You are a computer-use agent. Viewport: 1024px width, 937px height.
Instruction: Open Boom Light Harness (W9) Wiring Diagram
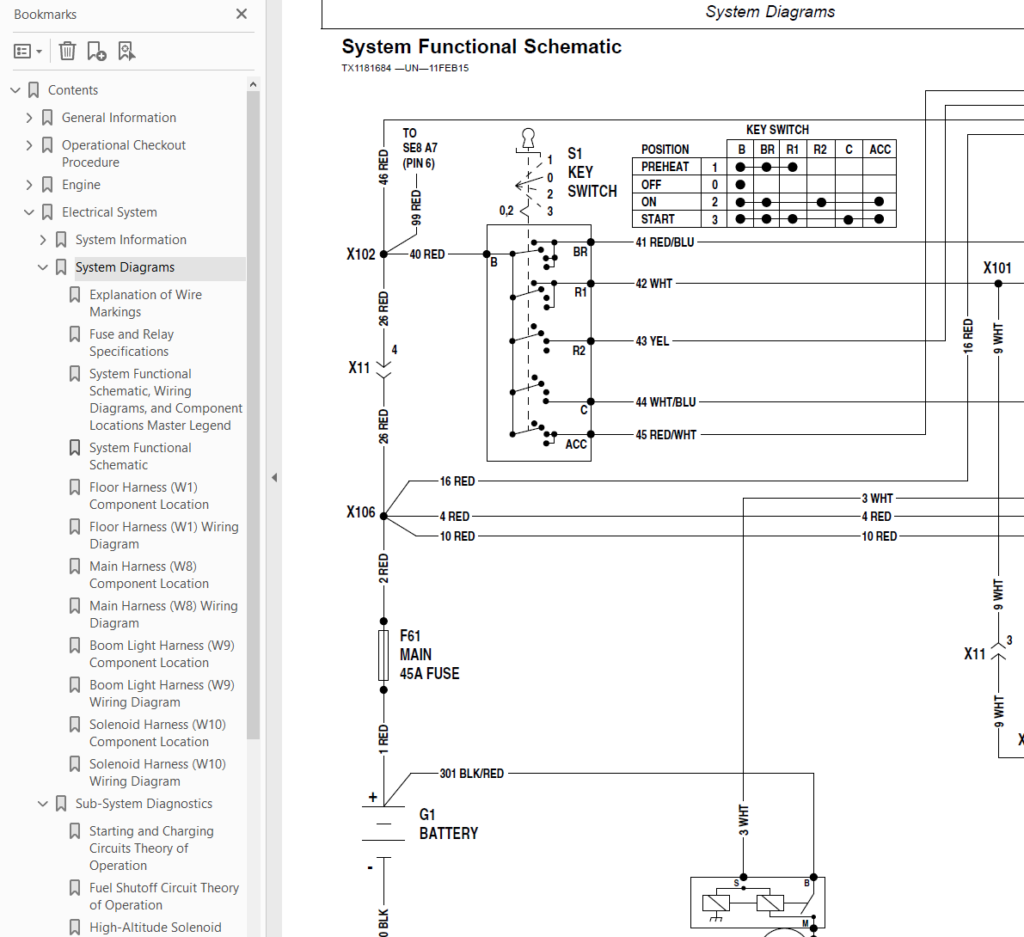(161, 693)
